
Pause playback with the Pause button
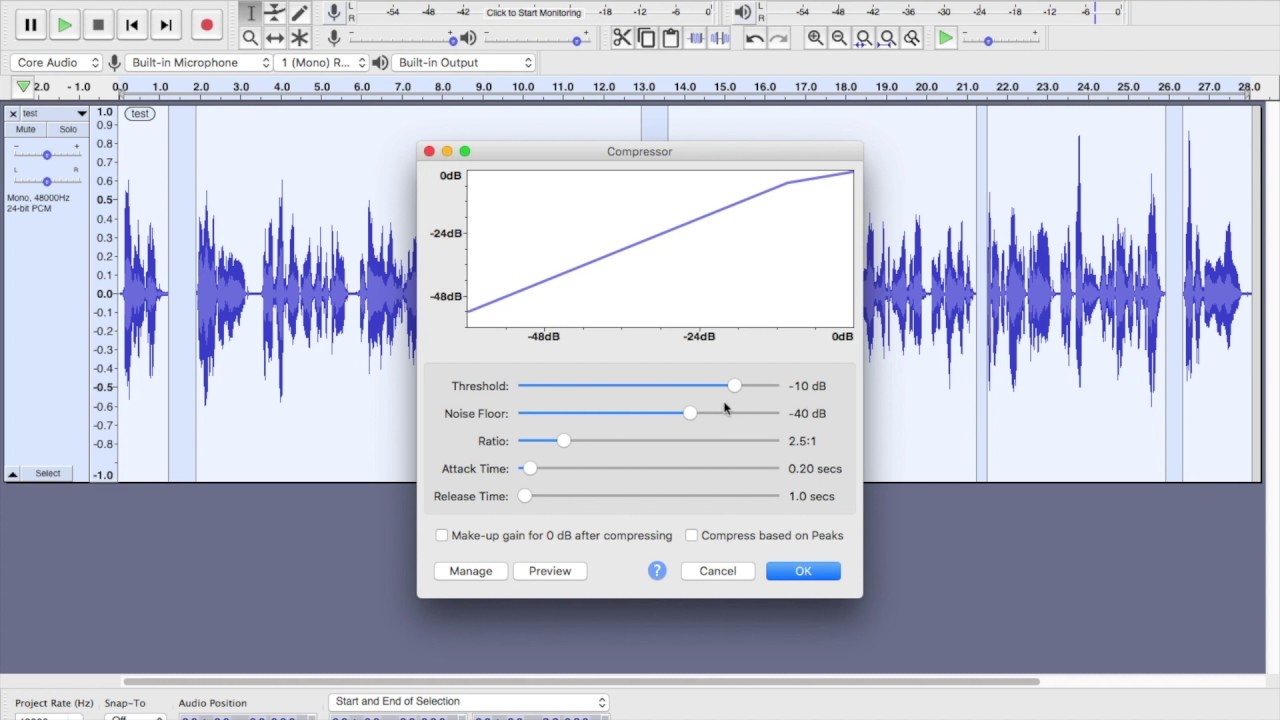[x=30, y=25]
